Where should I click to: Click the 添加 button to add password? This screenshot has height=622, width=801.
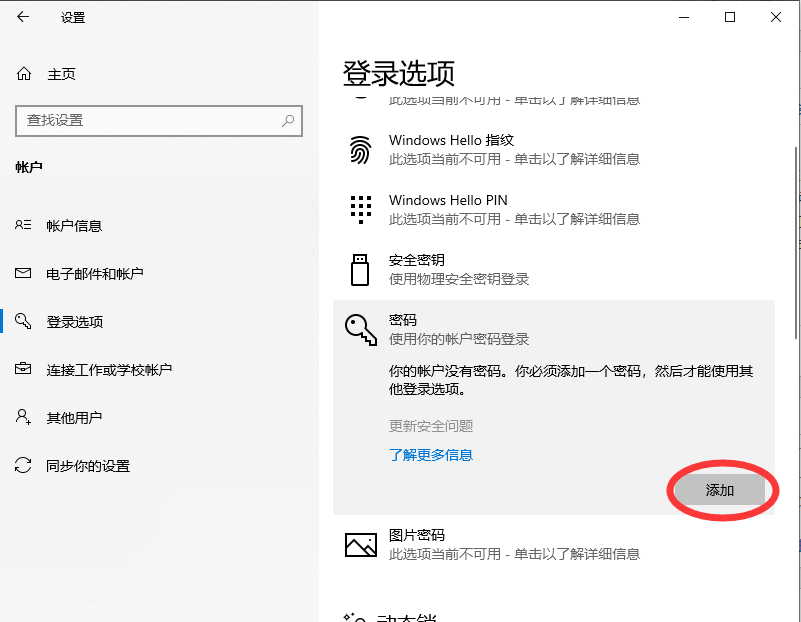[719, 490]
